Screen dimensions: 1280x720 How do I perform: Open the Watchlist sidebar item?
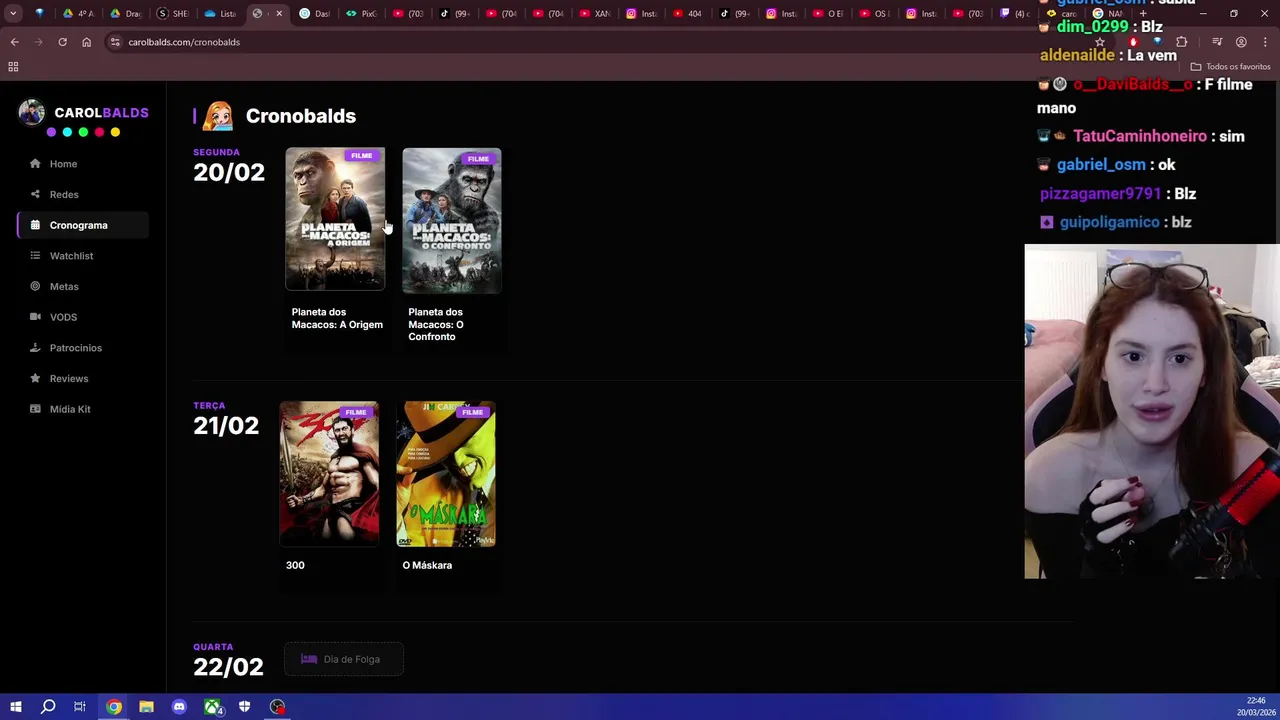(x=83, y=256)
